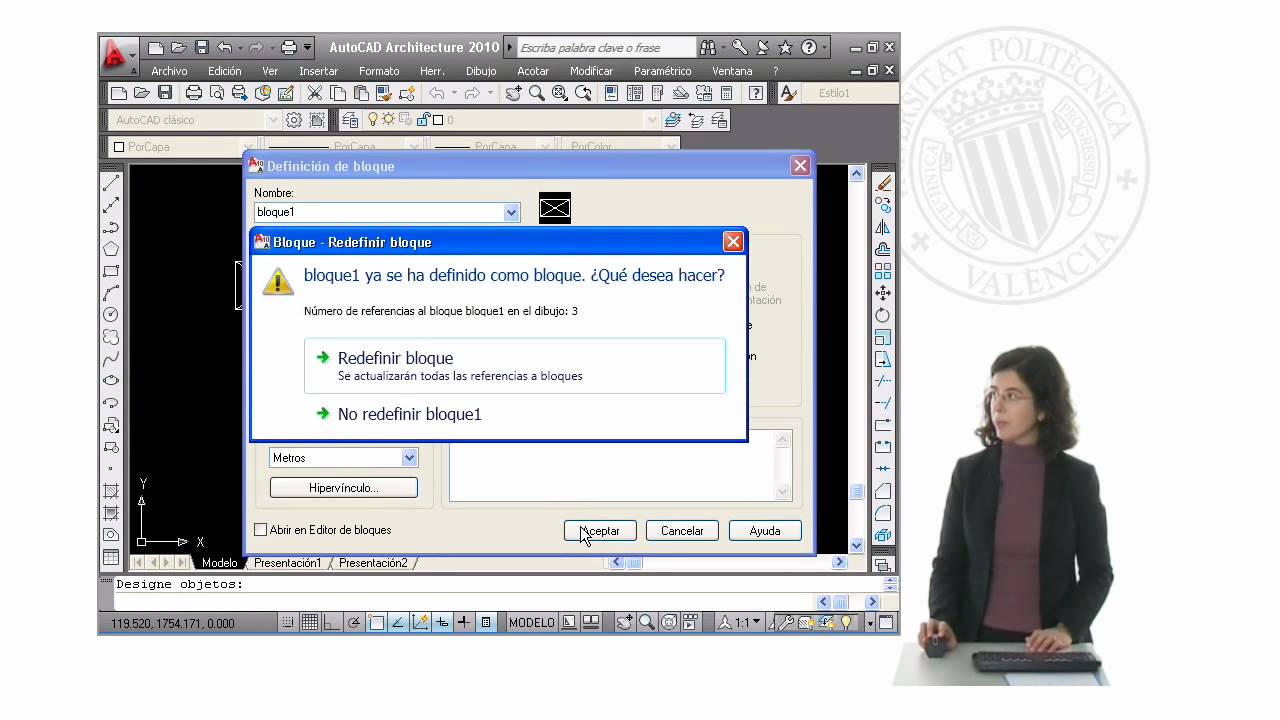Open the Dibujo menu
Image resolution: width=1280 pixels, height=720 pixels.
(x=481, y=71)
